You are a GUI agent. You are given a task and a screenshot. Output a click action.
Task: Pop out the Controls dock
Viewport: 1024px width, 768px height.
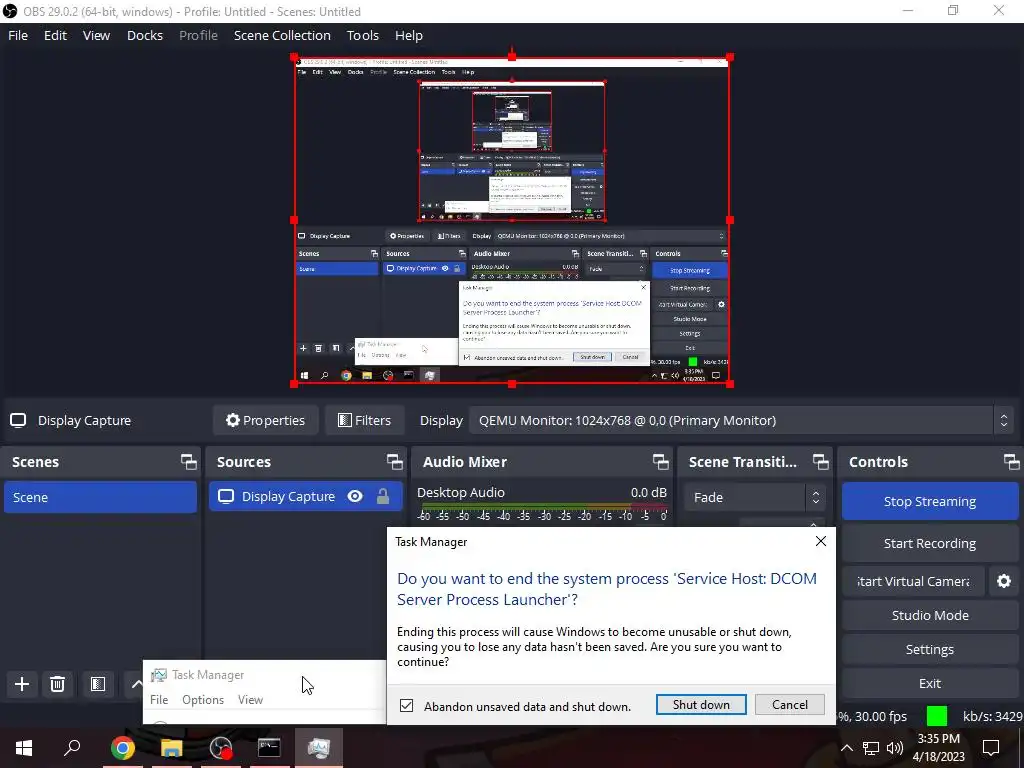[1012, 462]
